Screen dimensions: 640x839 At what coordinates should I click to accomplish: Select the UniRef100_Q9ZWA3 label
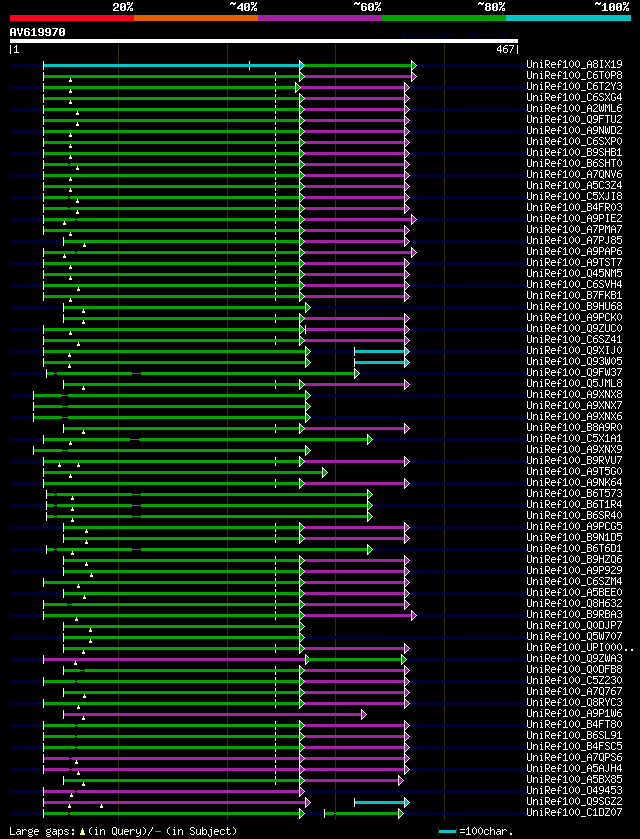574,658
